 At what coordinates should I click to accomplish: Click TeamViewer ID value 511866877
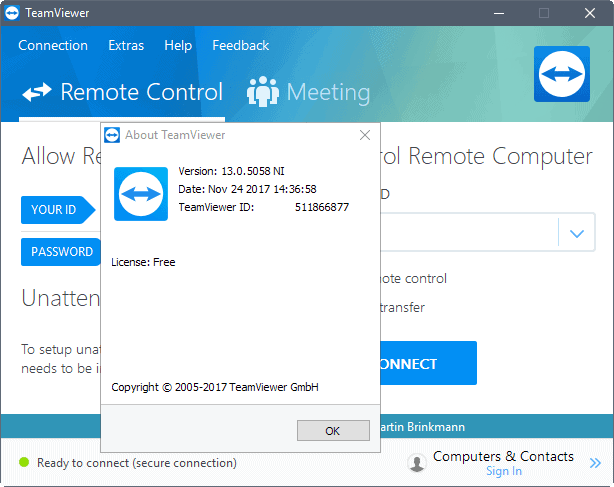pyautogui.click(x=321, y=207)
